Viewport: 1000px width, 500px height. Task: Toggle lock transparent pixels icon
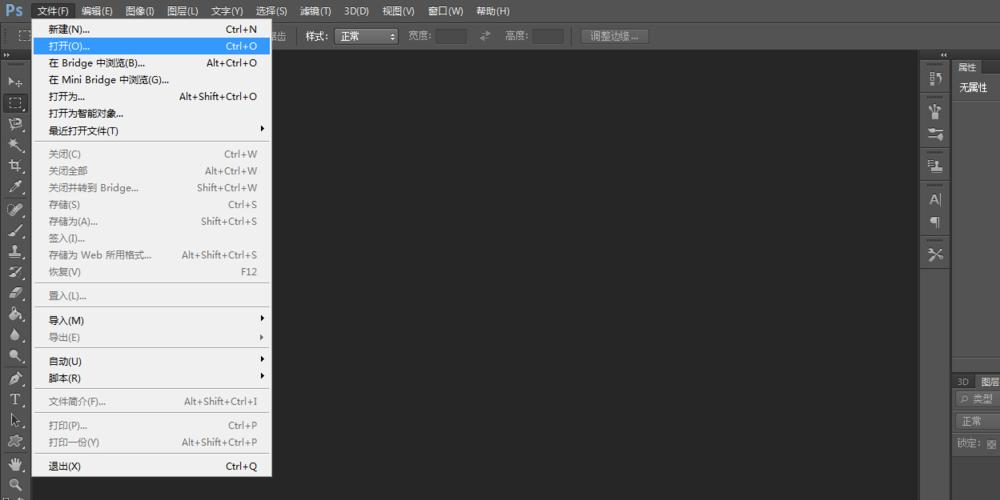click(x=992, y=445)
